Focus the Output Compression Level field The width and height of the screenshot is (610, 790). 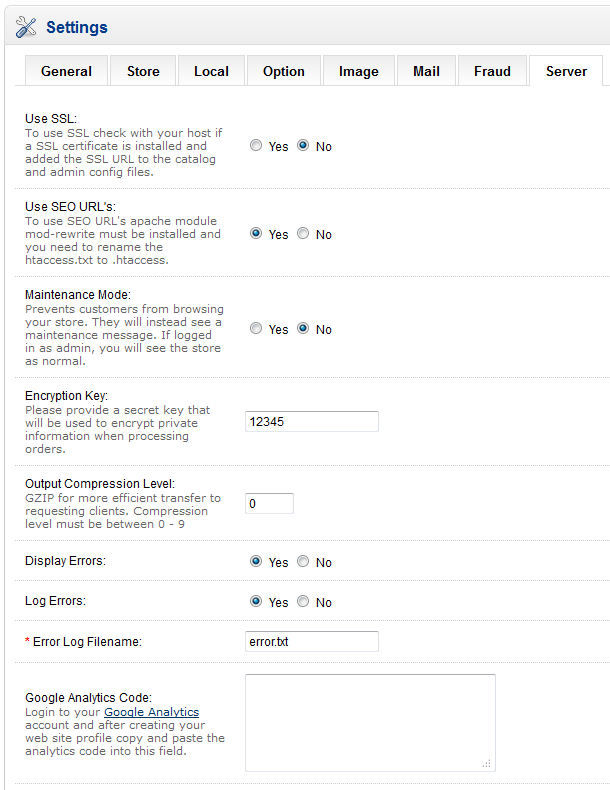[269, 504]
